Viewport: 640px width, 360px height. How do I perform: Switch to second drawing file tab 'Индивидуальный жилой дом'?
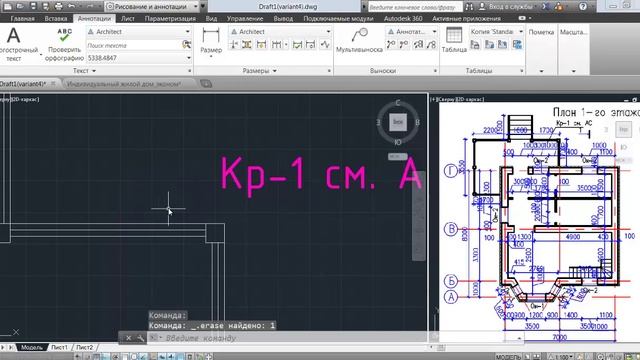[124, 84]
